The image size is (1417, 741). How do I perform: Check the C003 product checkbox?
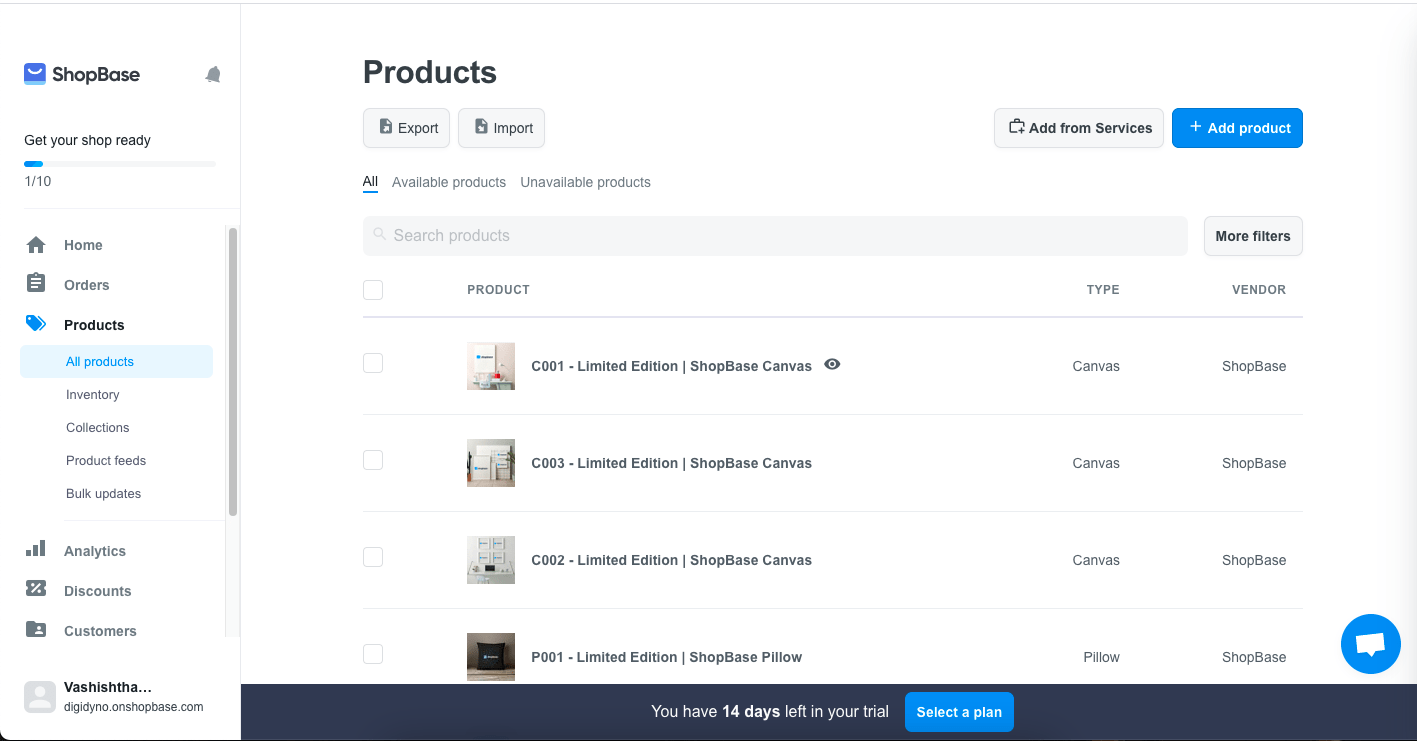tap(373, 460)
